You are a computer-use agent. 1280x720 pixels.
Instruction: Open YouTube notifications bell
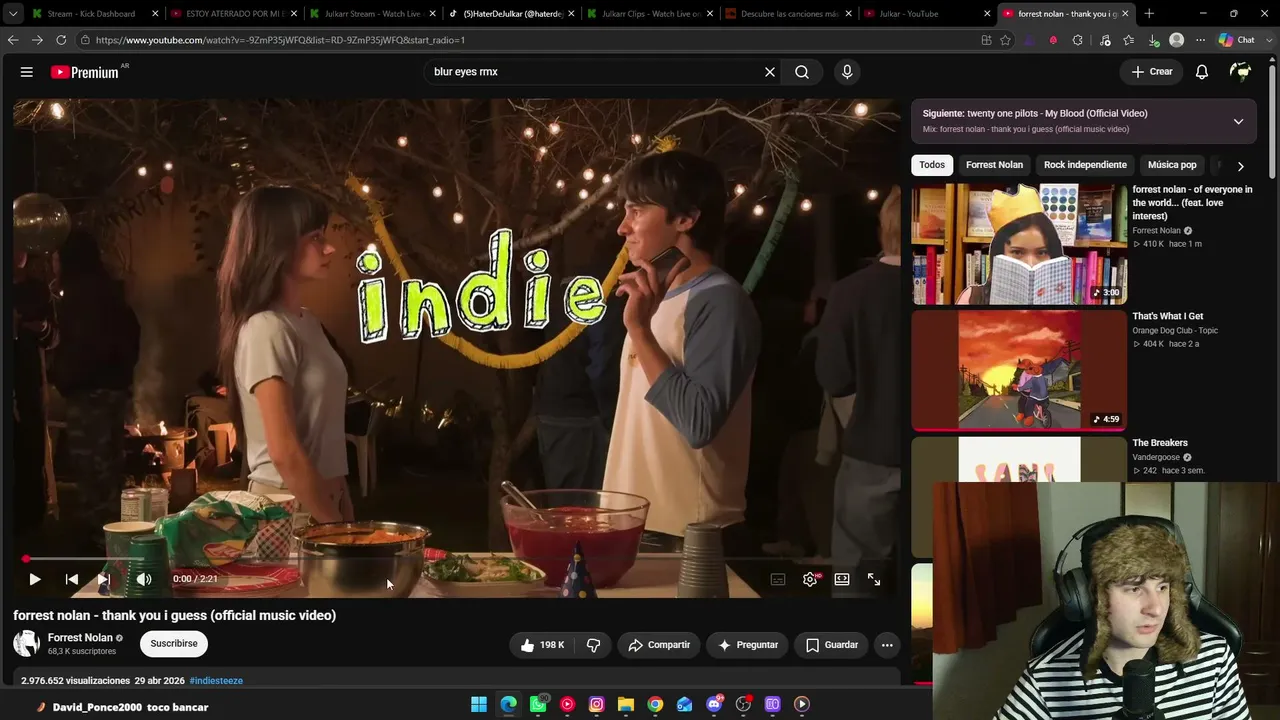tap(1202, 72)
